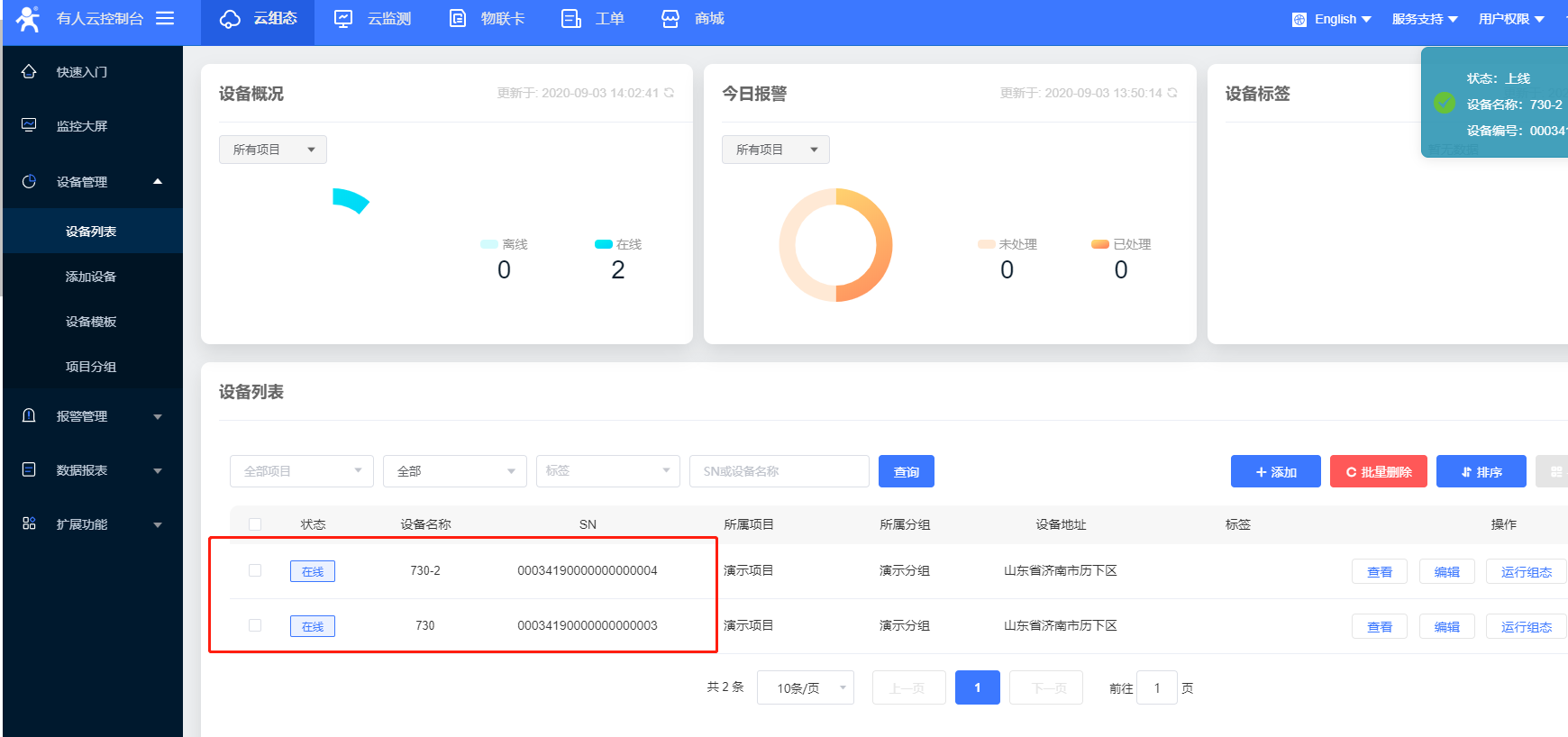Viewport: 1568px width, 737px height.
Task: Refresh the 设备概况 panel via refresh icon
Action: [670, 93]
